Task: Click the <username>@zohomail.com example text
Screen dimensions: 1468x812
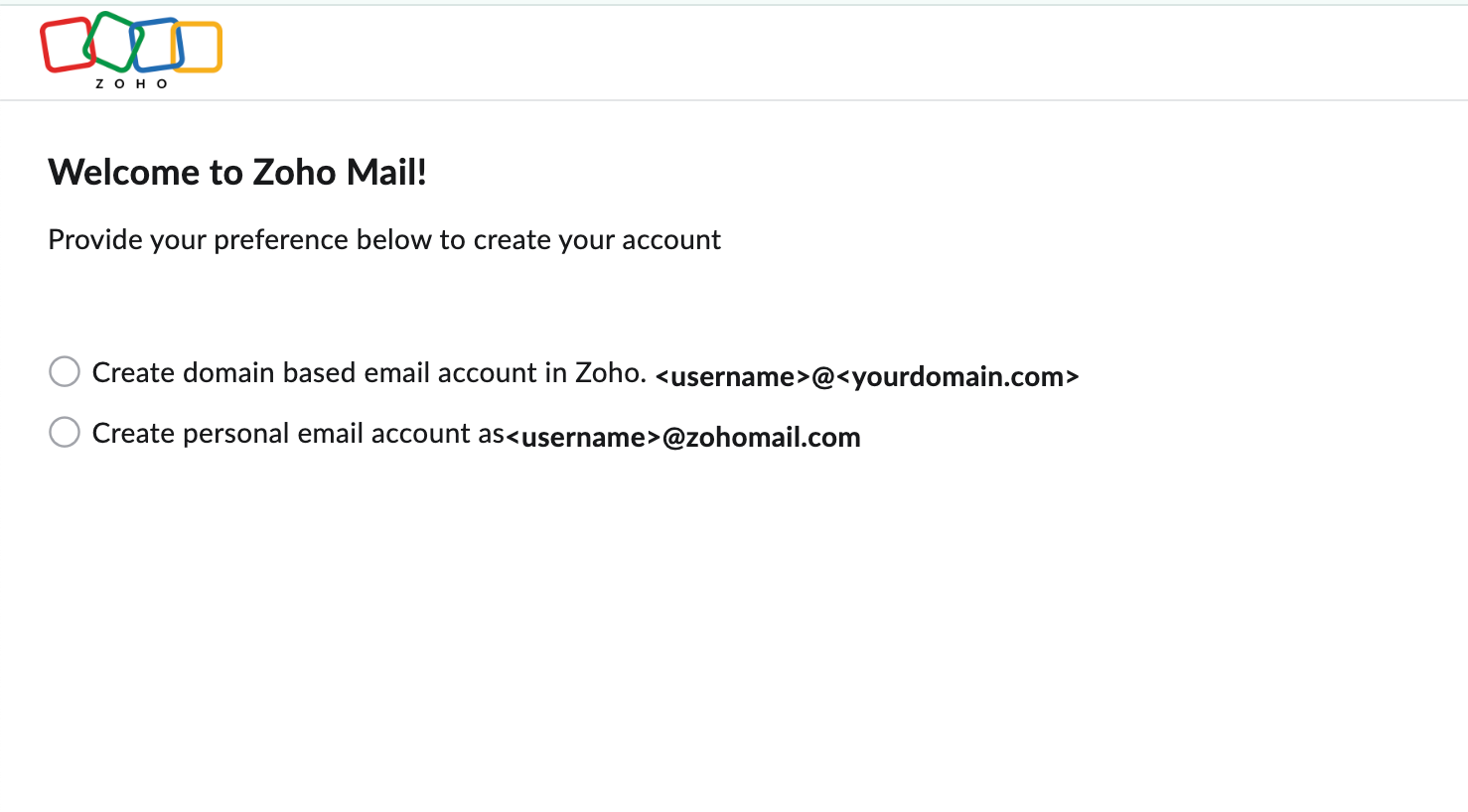Action: [683, 437]
